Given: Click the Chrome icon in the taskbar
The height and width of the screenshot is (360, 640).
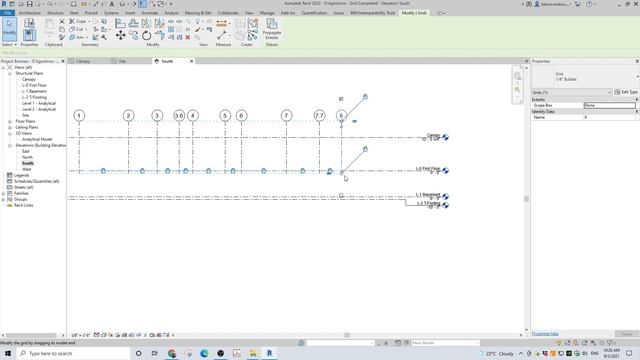Looking at the screenshot, I should tap(172, 353).
